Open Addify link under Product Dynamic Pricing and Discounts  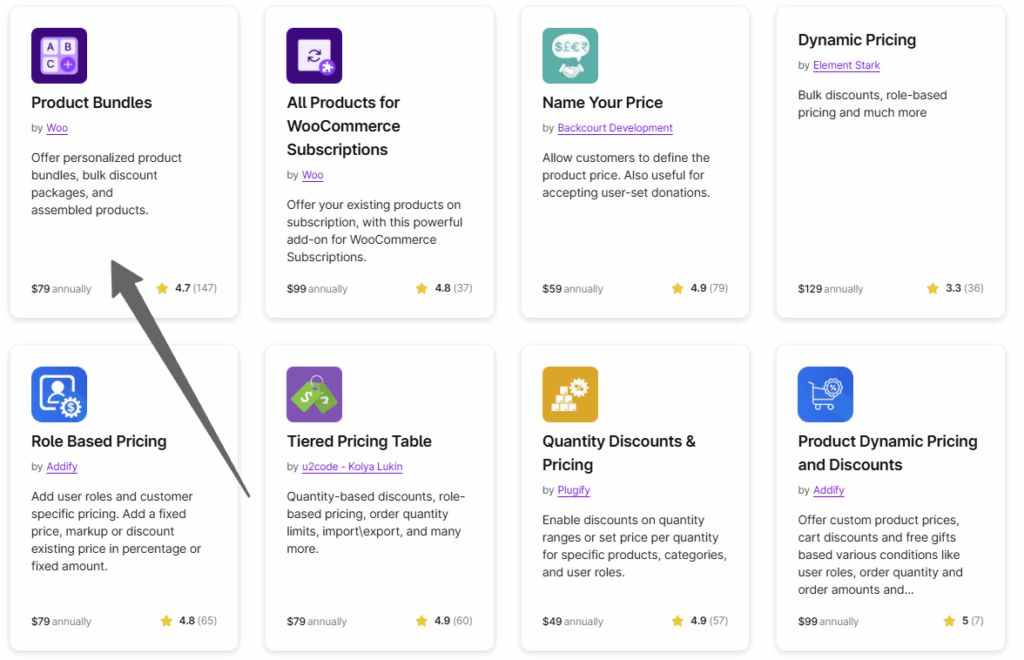(x=829, y=490)
